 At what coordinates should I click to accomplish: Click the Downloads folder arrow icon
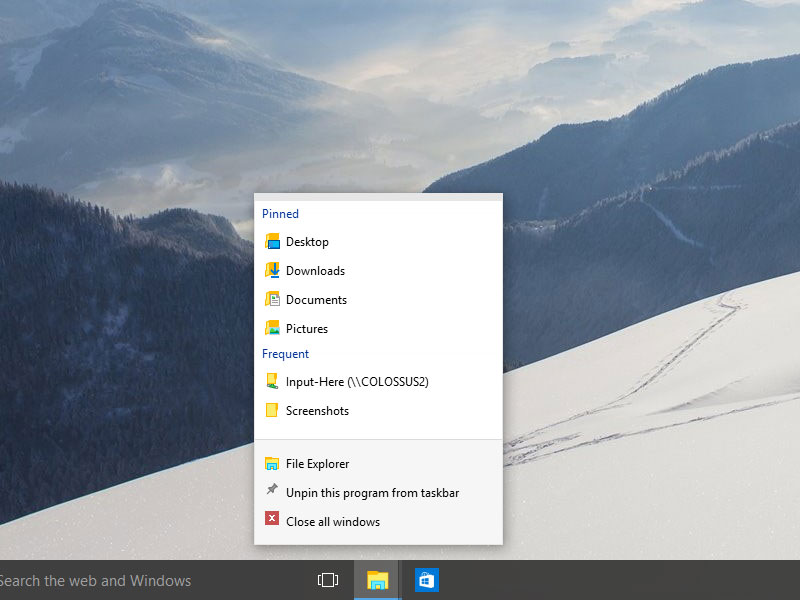point(272,270)
